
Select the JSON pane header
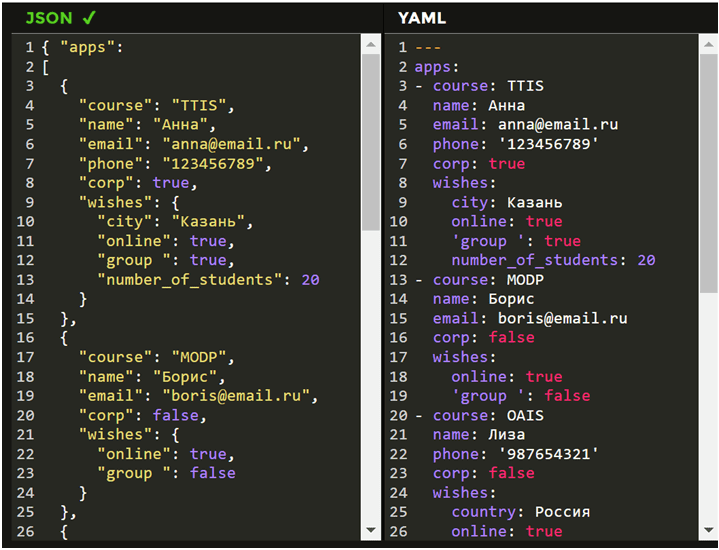(x=49, y=17)
